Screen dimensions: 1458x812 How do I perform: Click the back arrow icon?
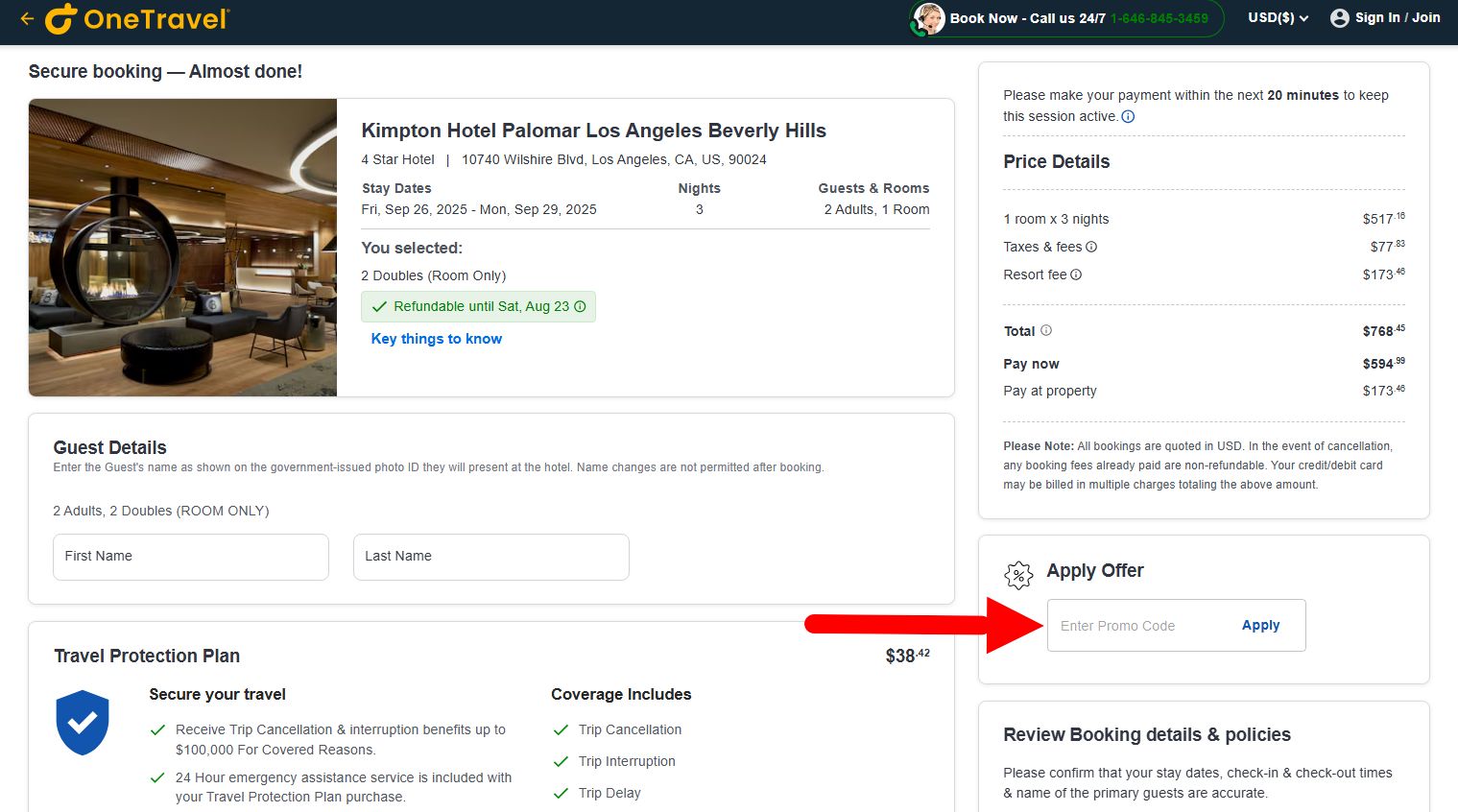(27, 18)
